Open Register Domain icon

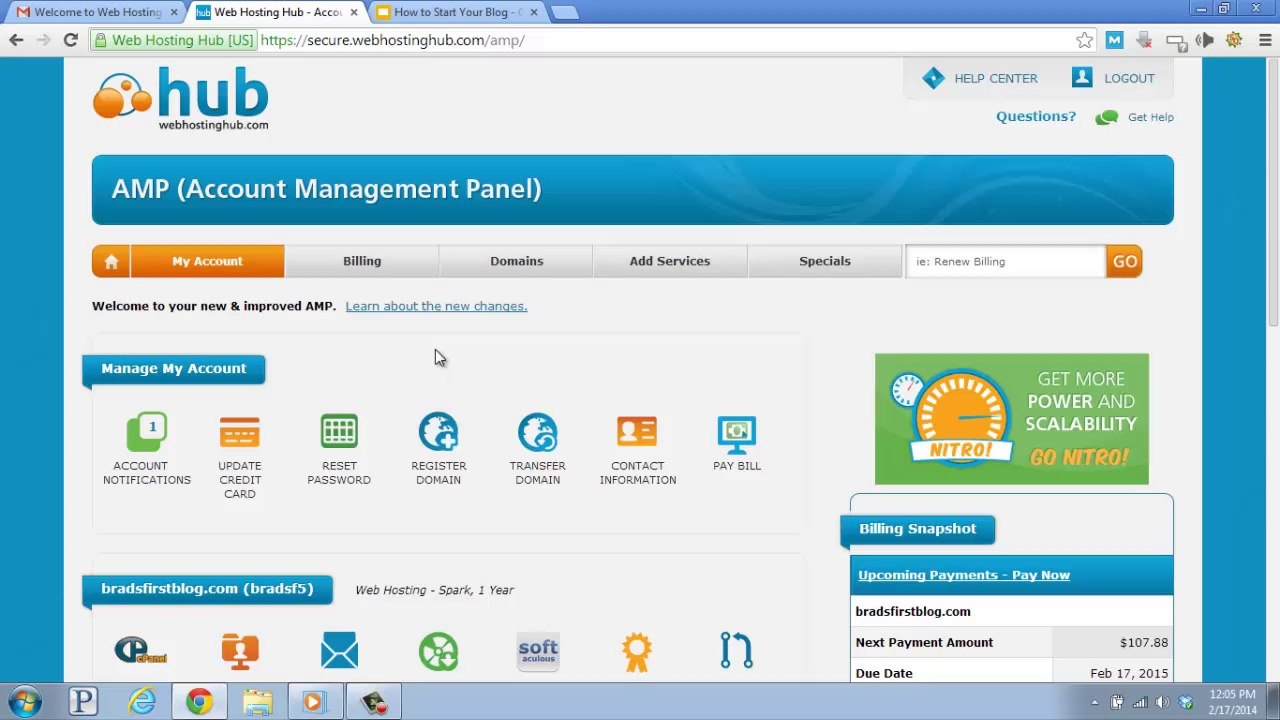pos(438,432)
